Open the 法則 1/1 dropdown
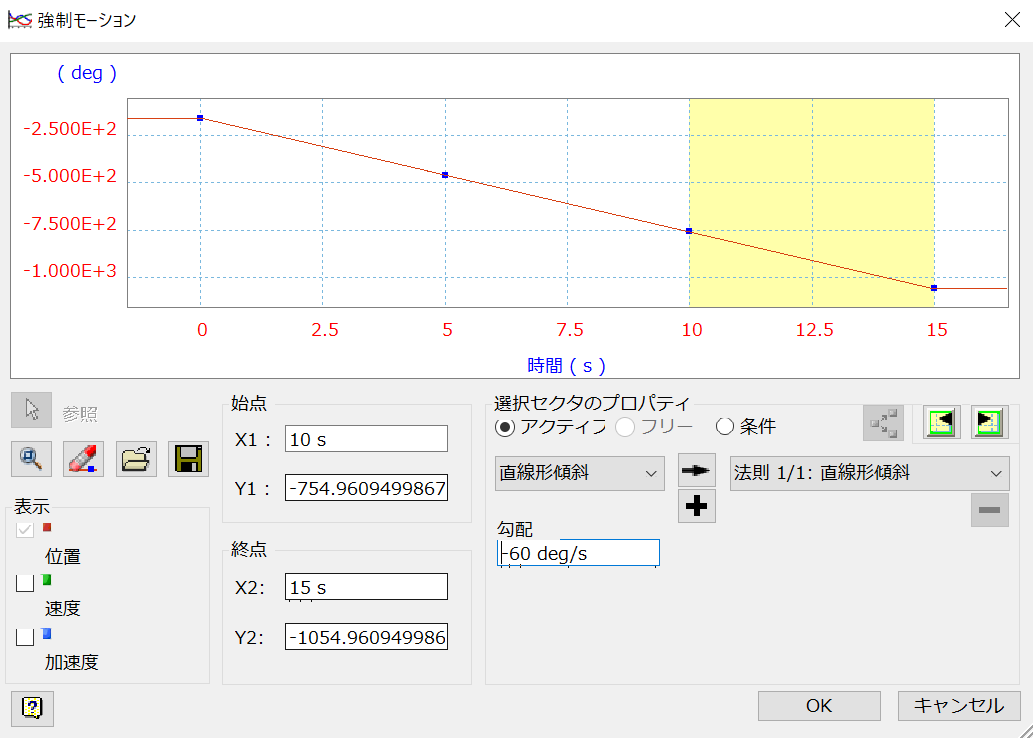1033x738 pixels. [868, 472]
